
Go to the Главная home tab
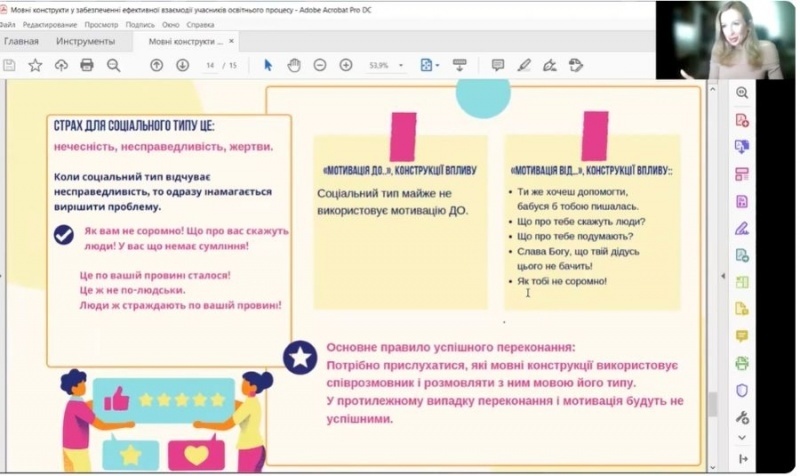[x=21, y=41]
